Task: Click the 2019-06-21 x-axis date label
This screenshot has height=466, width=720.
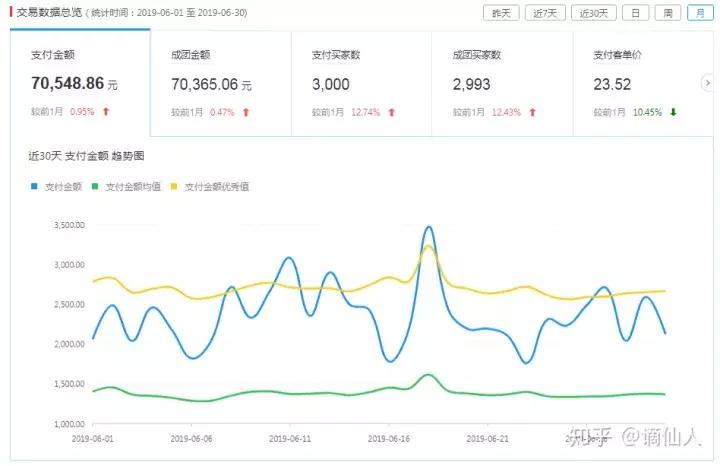Action: pos(488,439)
